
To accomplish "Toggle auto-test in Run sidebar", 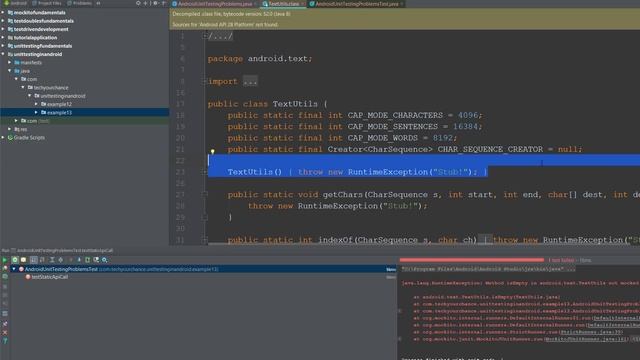I will pos(5,276).
